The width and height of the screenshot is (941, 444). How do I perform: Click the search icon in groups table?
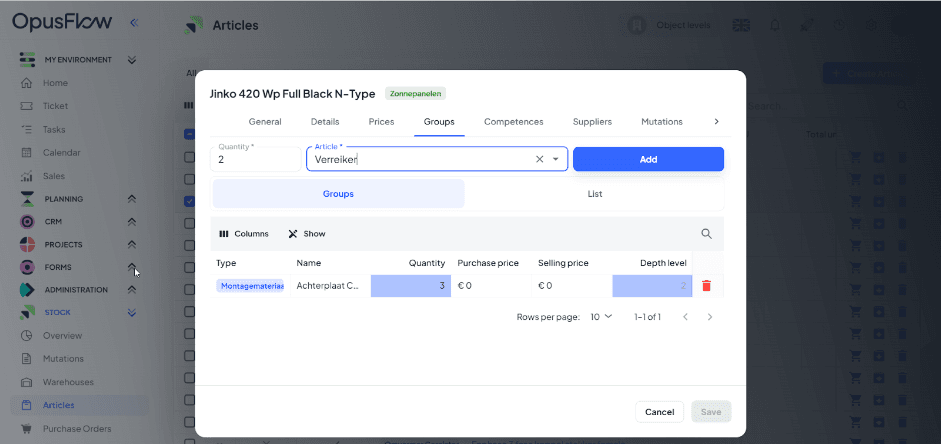[706, 234]
